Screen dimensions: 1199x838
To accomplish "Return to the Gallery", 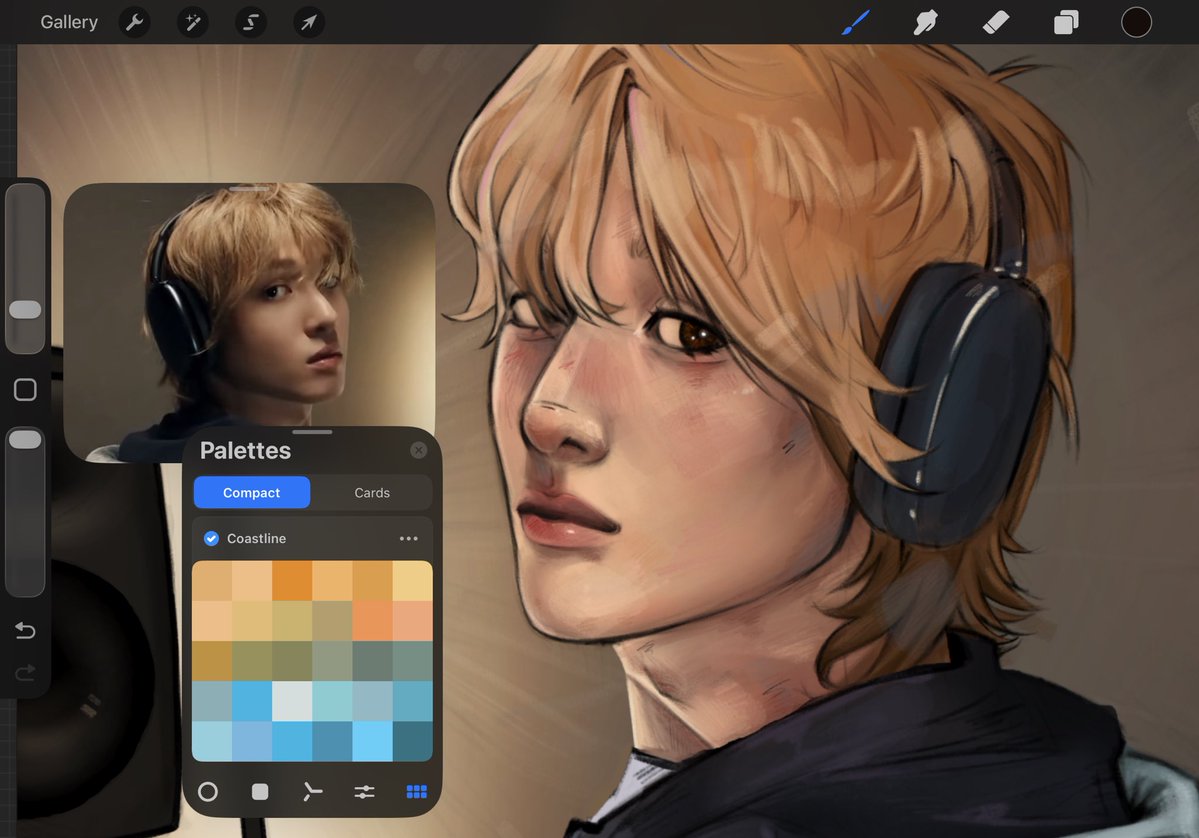I will [x=69, y=22].
